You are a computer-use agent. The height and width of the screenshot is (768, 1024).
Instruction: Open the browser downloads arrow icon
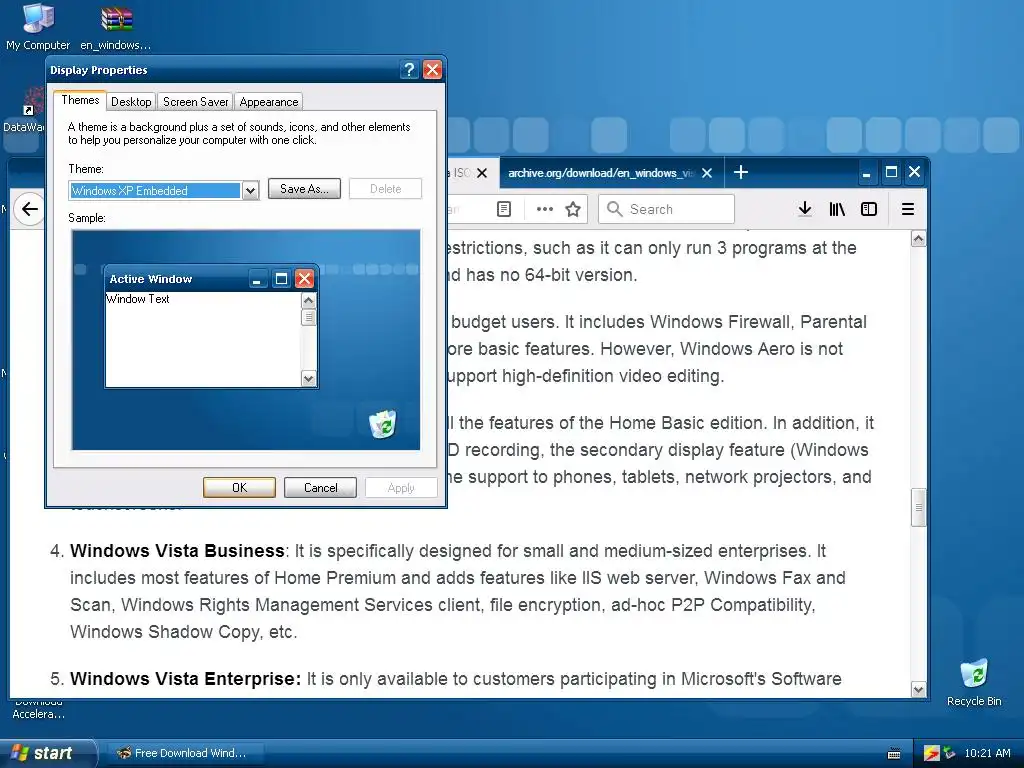coord(805,209)
